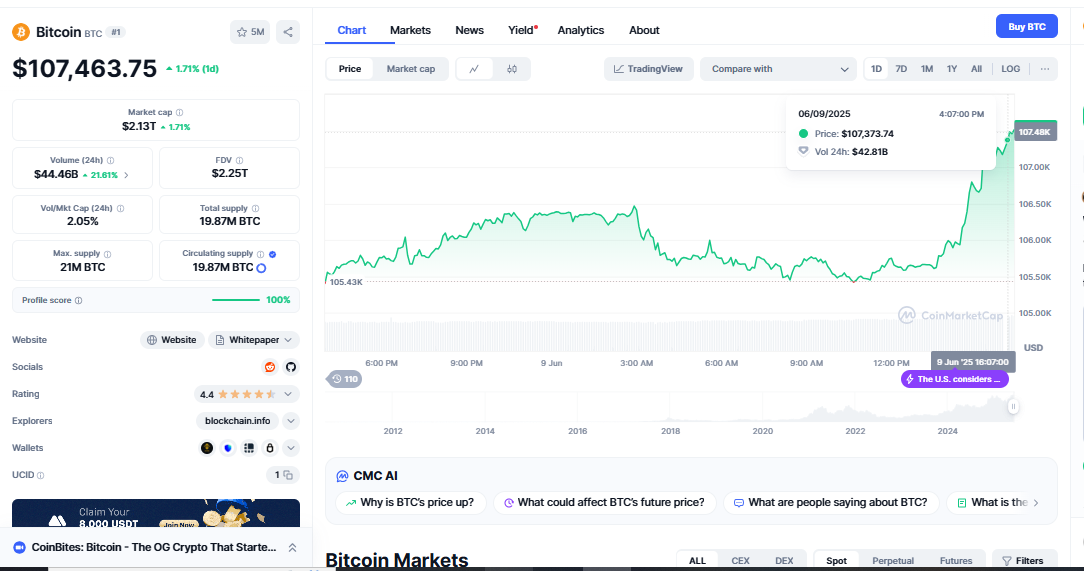Click the Bitcoin logo icon
1084x571 pixels.
click(x=21, y=32)
